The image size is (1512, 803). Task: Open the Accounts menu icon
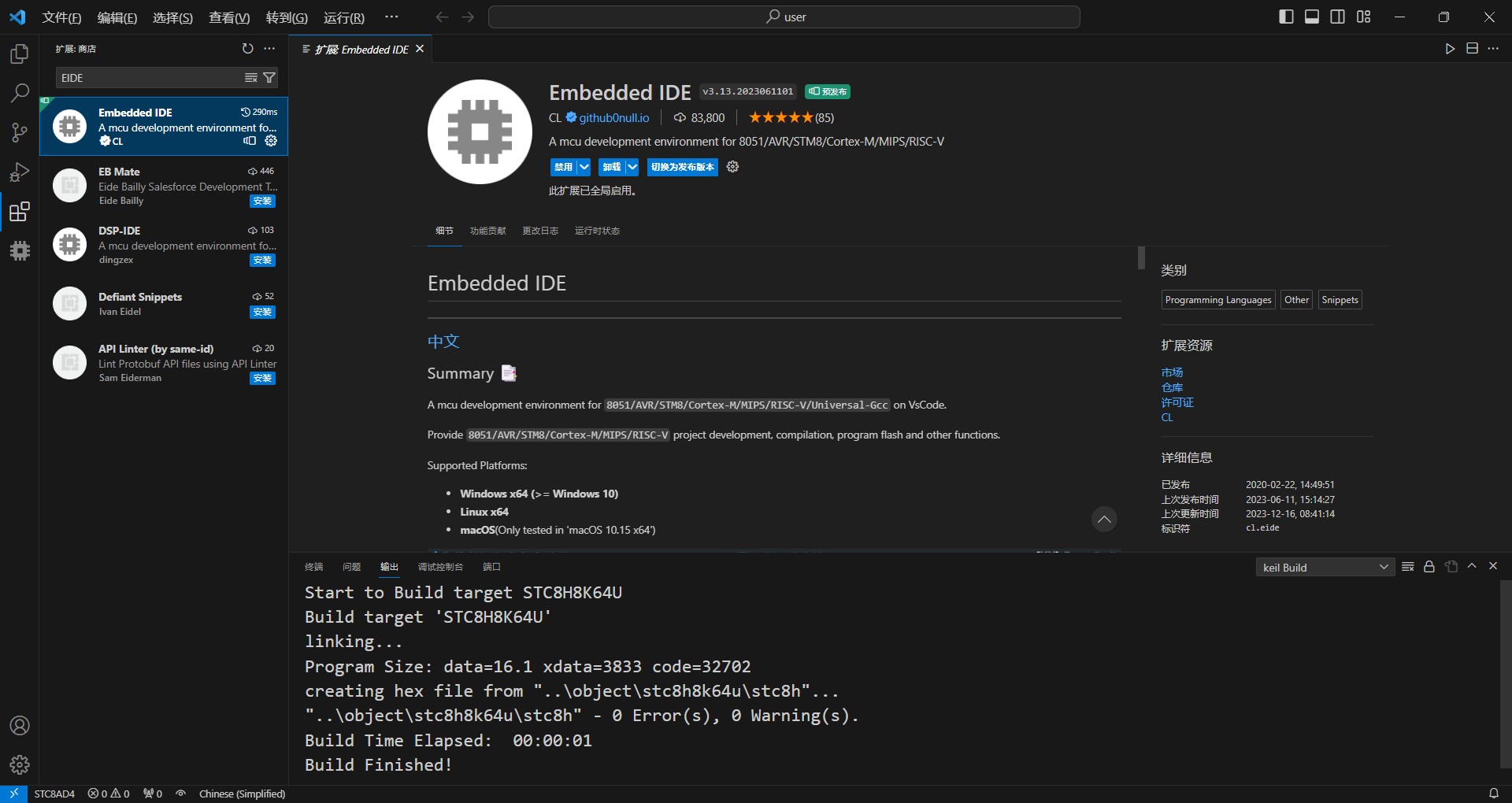tap(20, 726)
